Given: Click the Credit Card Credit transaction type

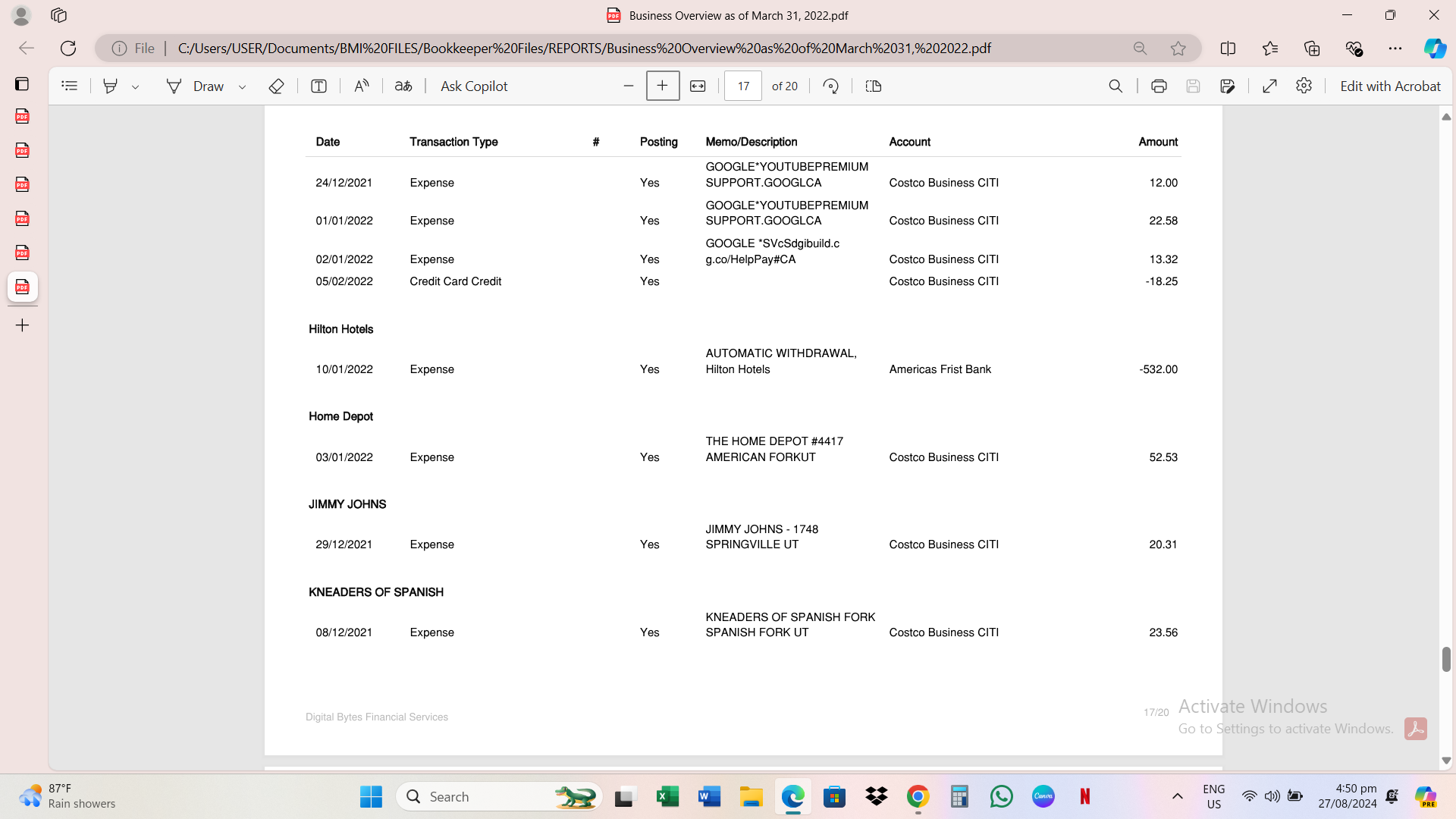Looking at the screenshot, I should click(455, 281).
